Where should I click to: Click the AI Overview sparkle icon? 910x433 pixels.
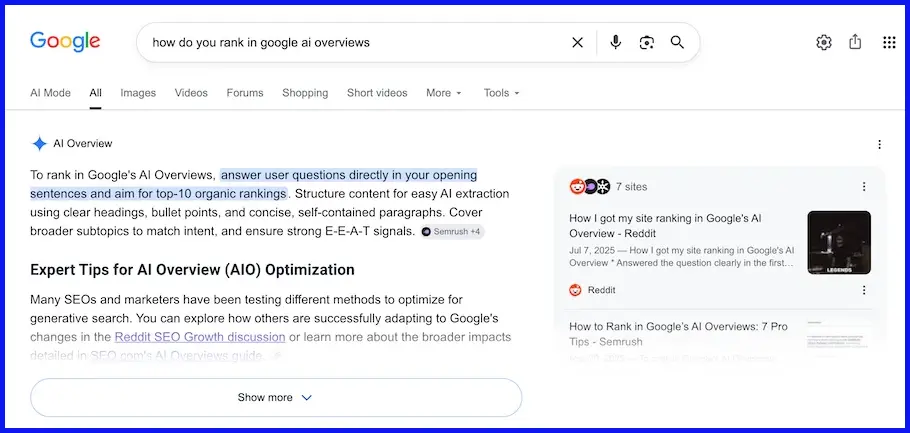click(x=39, y=143)
